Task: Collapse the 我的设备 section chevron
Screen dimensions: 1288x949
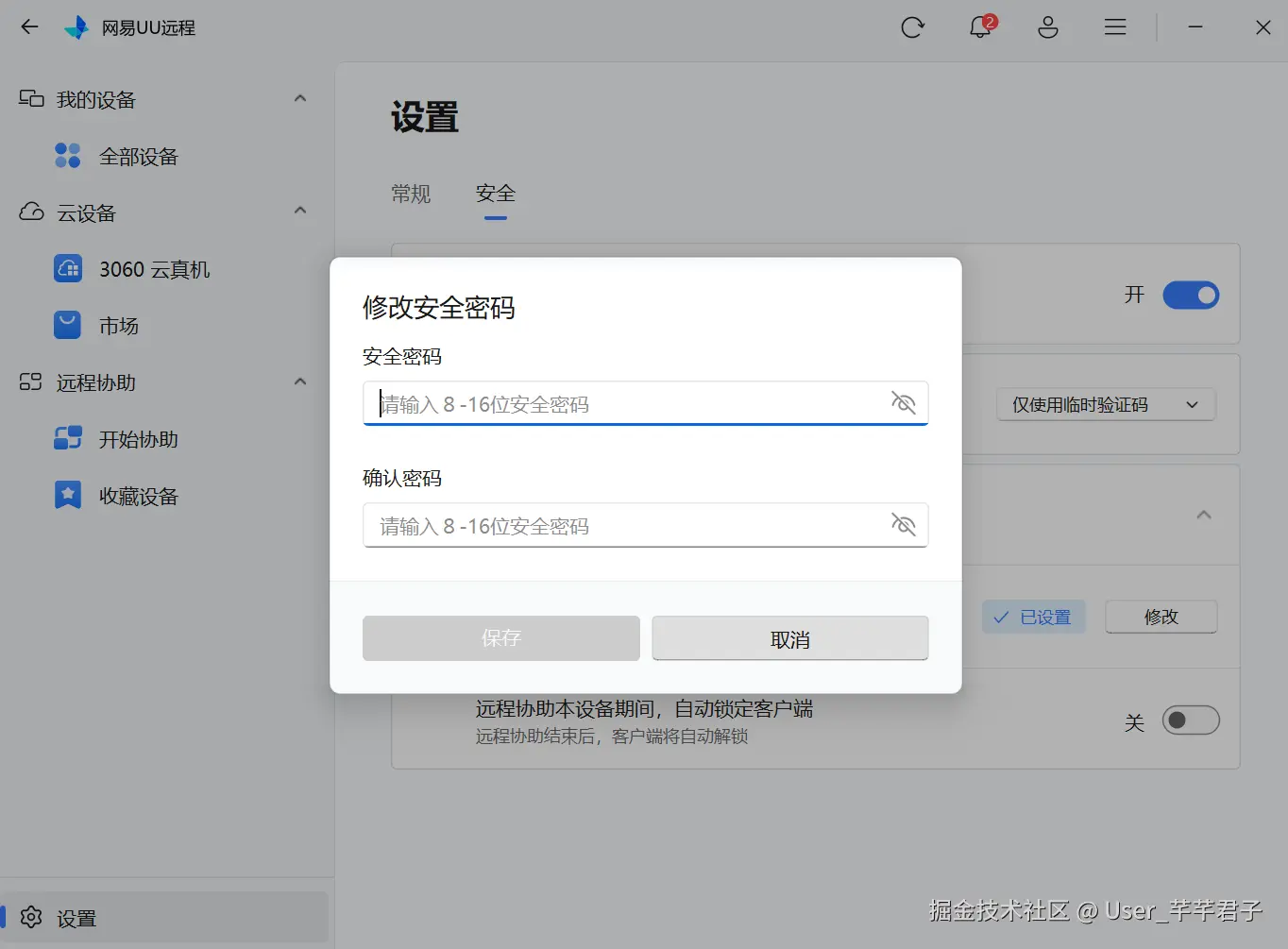Action: pos(300,98)
